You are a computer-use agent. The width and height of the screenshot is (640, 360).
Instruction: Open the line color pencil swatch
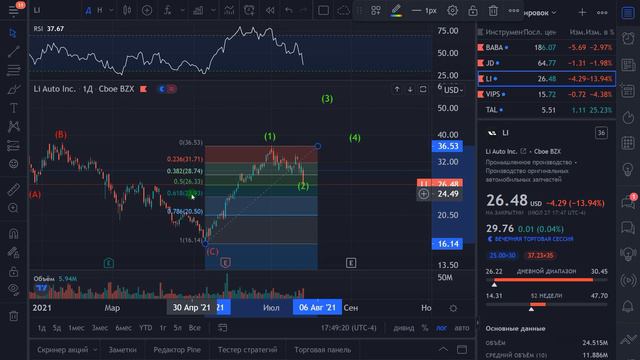(x=396, y=11)
